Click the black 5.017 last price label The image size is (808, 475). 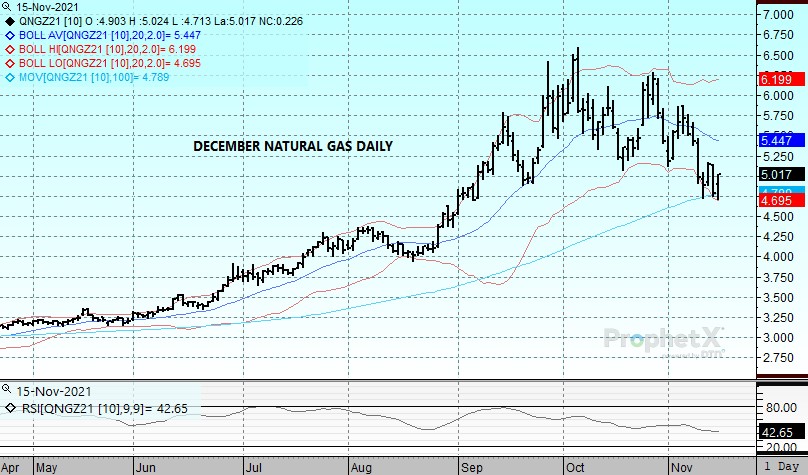(x=776, y=174)
